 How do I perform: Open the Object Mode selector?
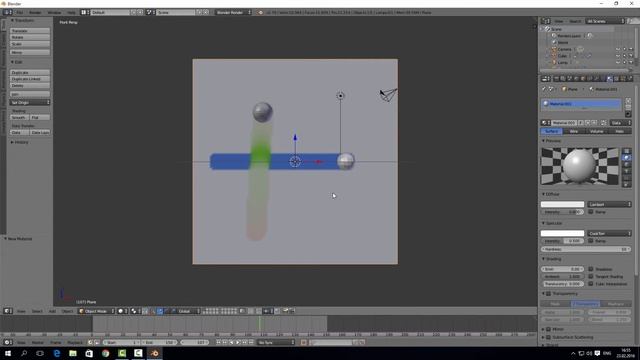pyautogui.click(x=97, y=311)
